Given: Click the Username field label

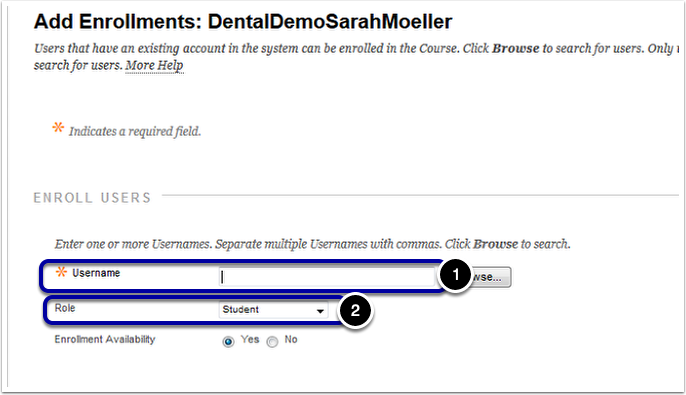Looking at the screenshot, I should coord(96,273).
